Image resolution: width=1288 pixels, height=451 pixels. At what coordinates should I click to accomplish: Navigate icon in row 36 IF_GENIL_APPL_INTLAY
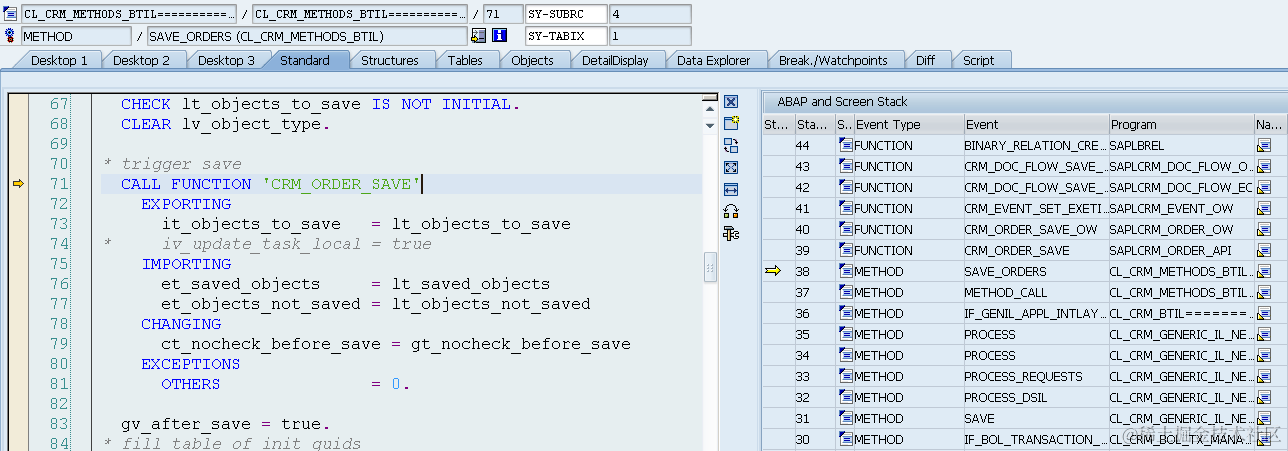point(1264,313)
